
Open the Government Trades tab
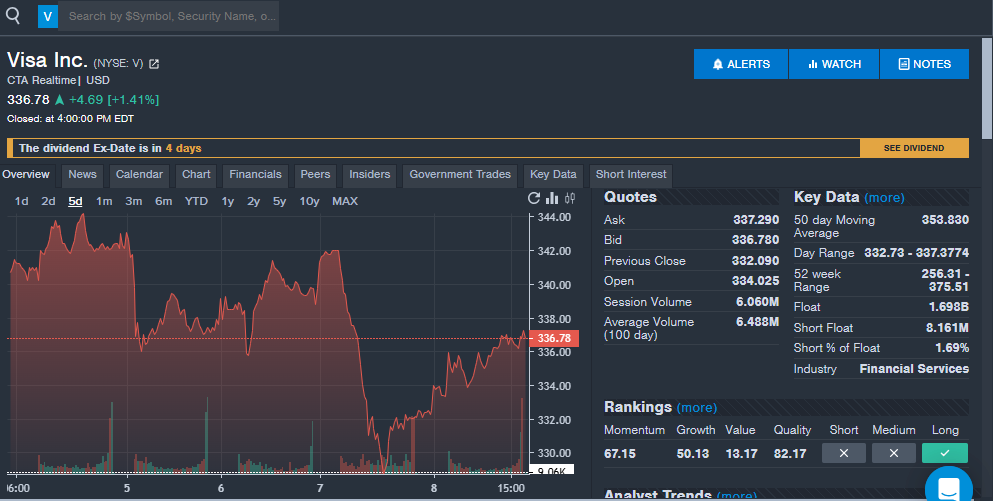tap(460, 175)
